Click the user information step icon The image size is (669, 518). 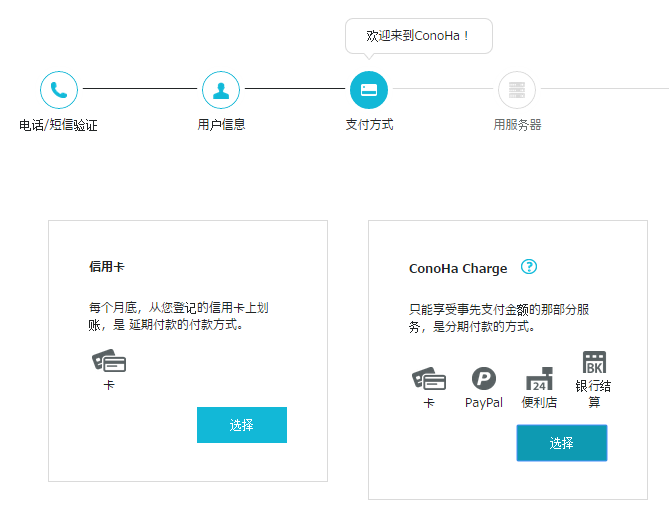[x=221, y=90]
